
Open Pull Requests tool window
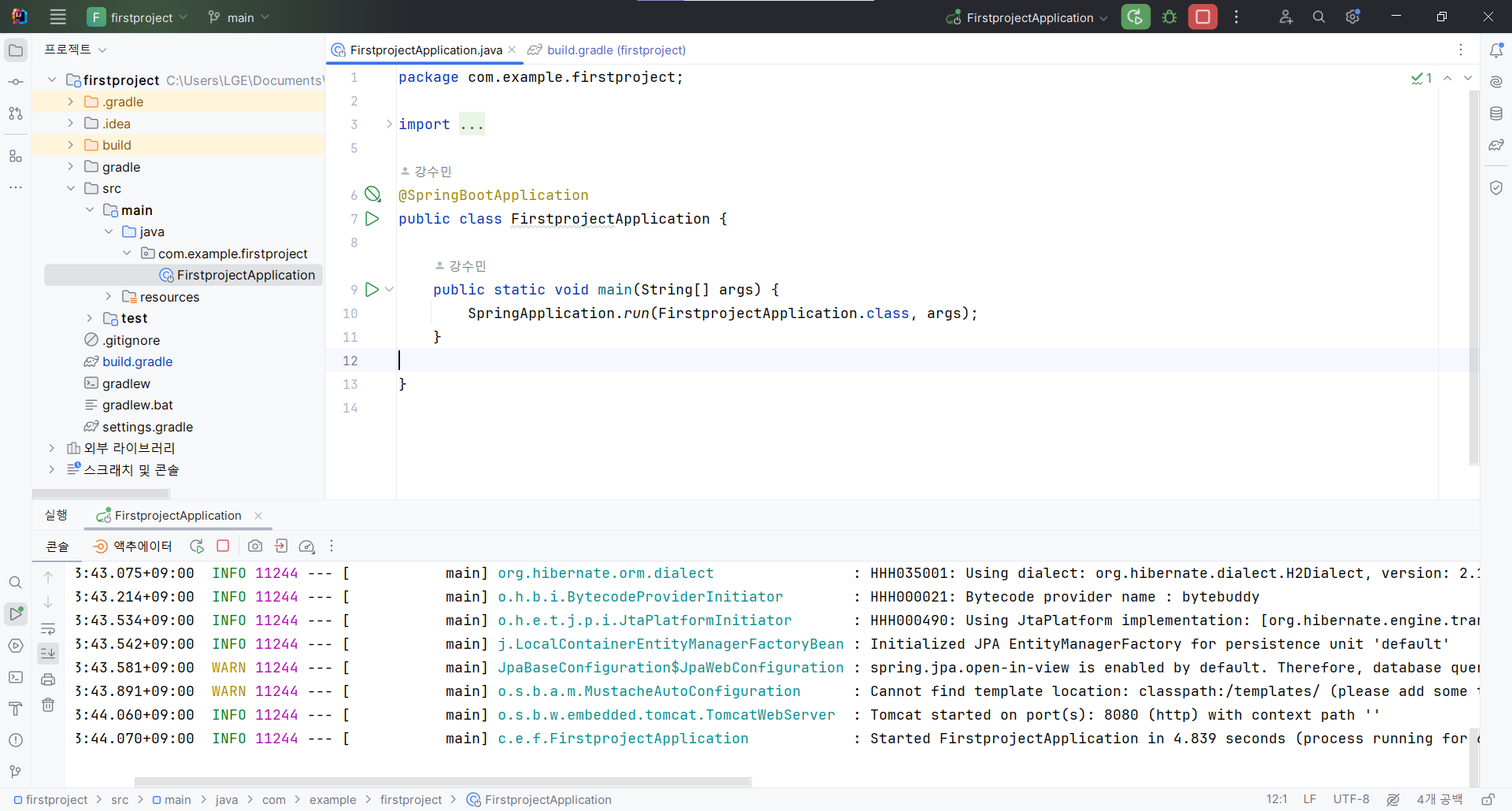[x=16, y=113]
